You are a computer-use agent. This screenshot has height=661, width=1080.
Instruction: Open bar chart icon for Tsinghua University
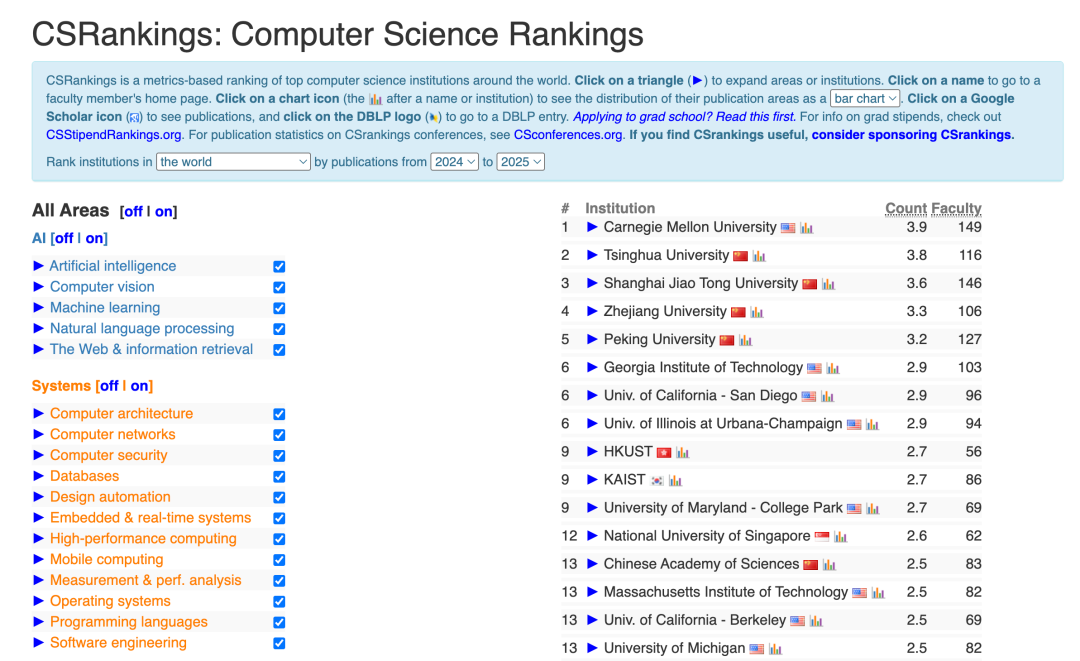pyautogui.click(x=759, y=256)
